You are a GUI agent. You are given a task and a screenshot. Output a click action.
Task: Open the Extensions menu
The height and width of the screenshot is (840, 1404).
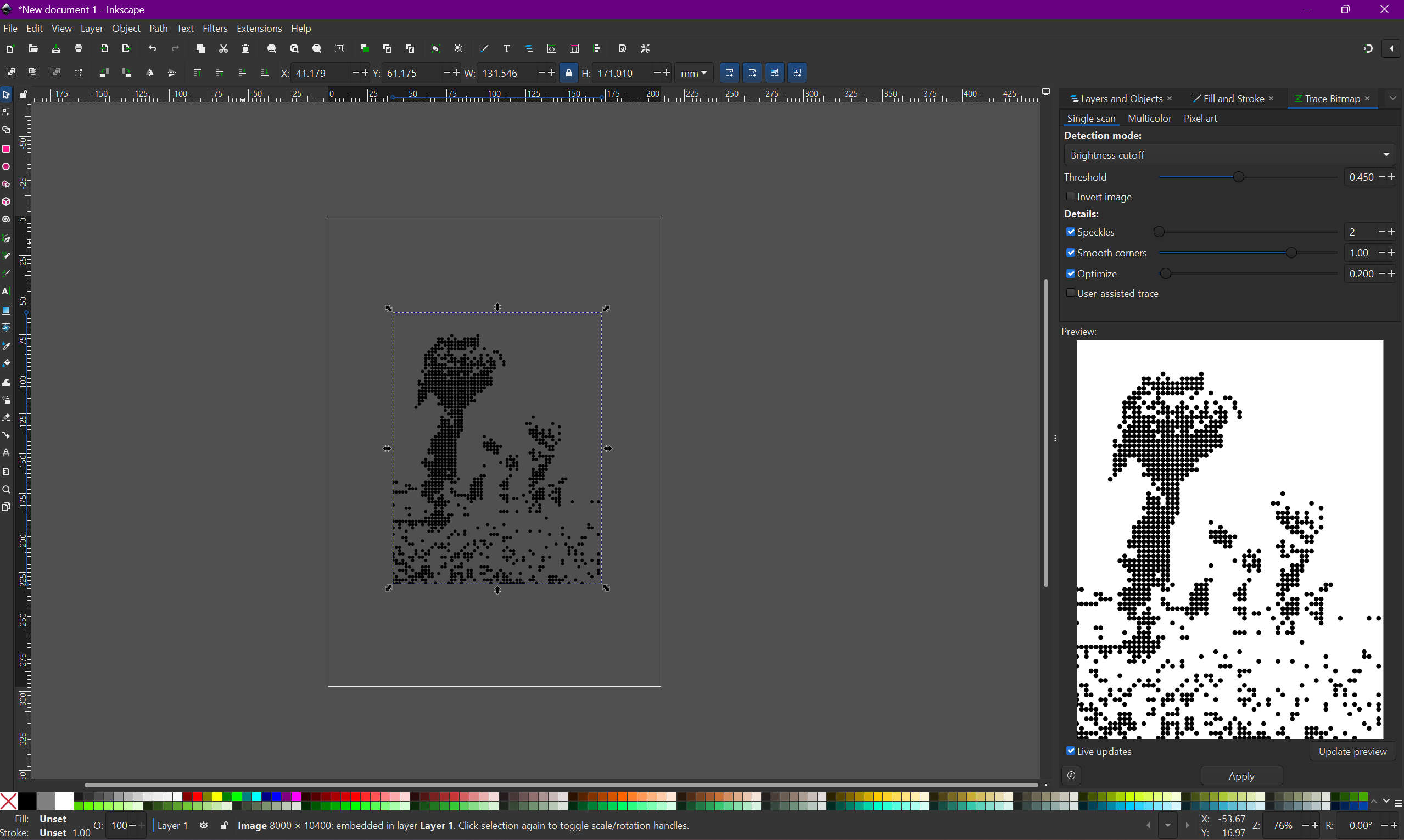pos(259,29)
